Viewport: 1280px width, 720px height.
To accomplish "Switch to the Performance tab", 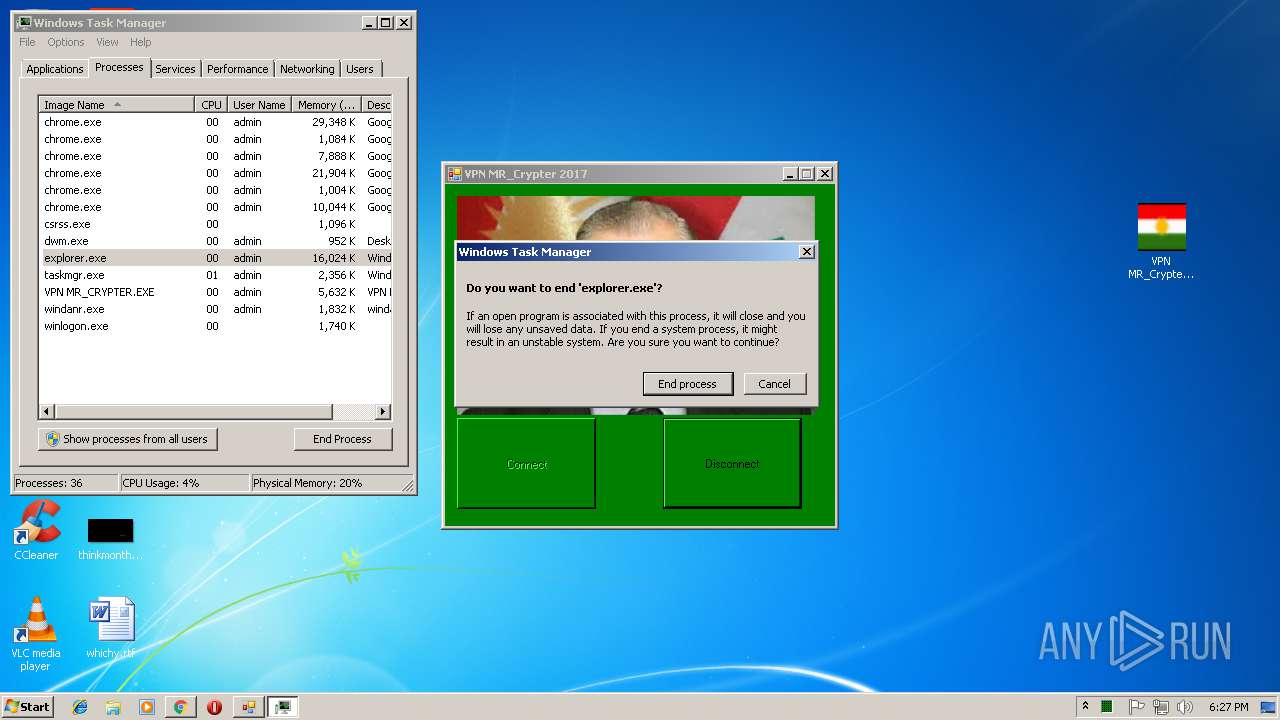I will (238, 69).
